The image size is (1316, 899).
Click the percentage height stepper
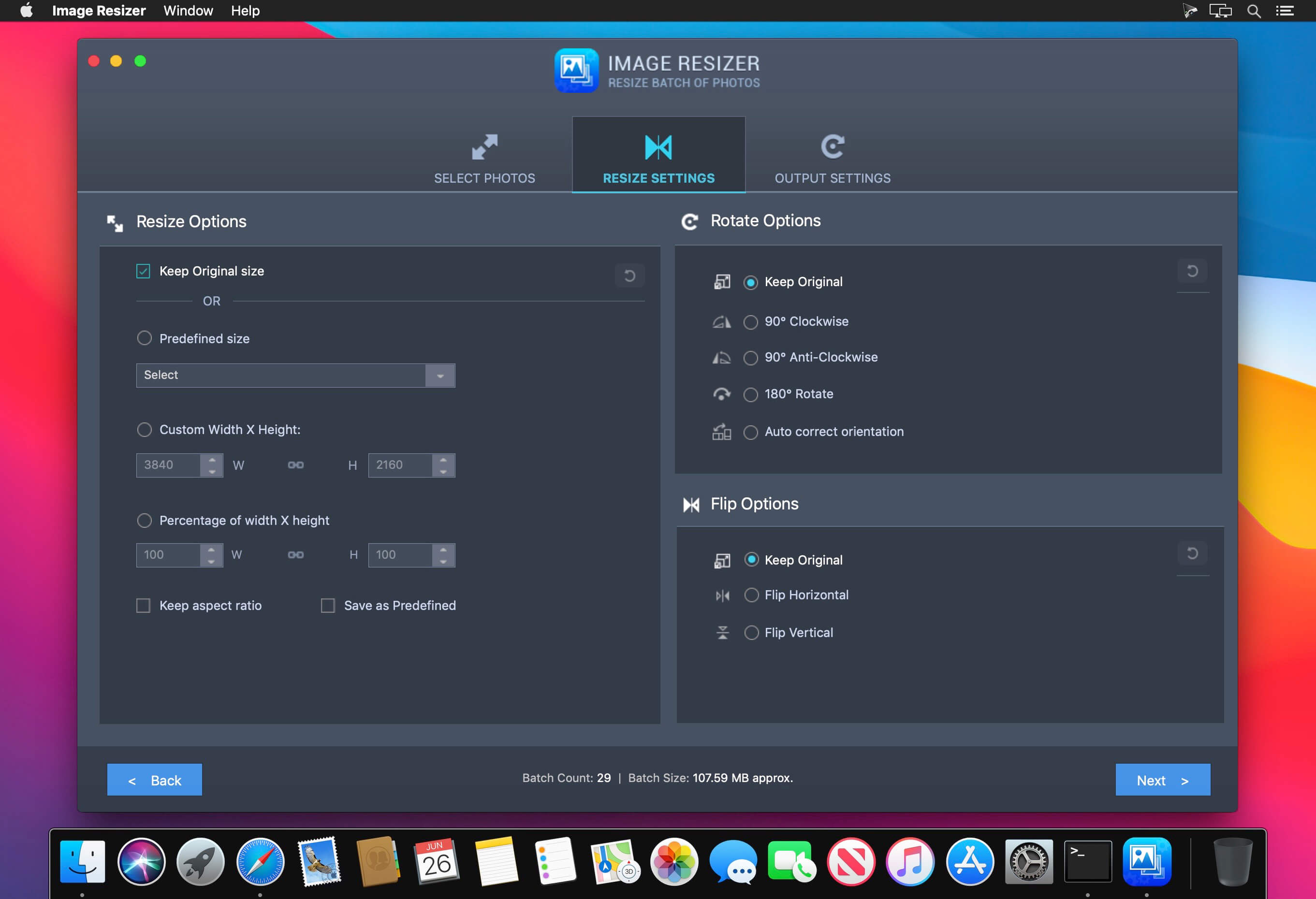click(443, 555)
